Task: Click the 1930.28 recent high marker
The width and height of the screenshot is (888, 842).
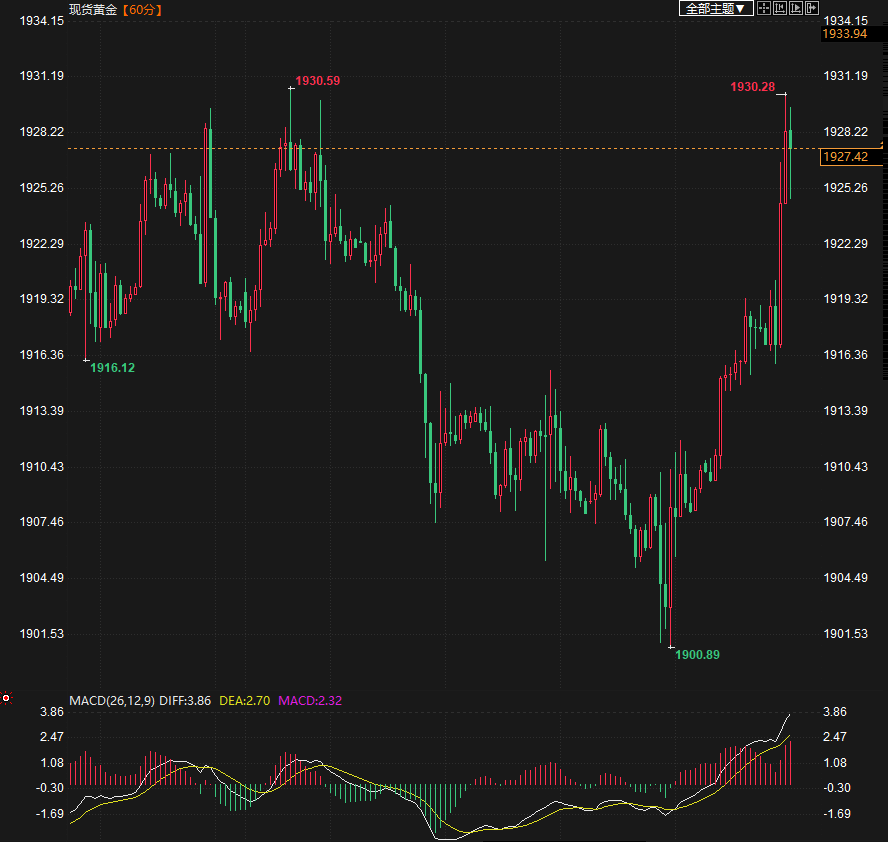Action: 752,88
